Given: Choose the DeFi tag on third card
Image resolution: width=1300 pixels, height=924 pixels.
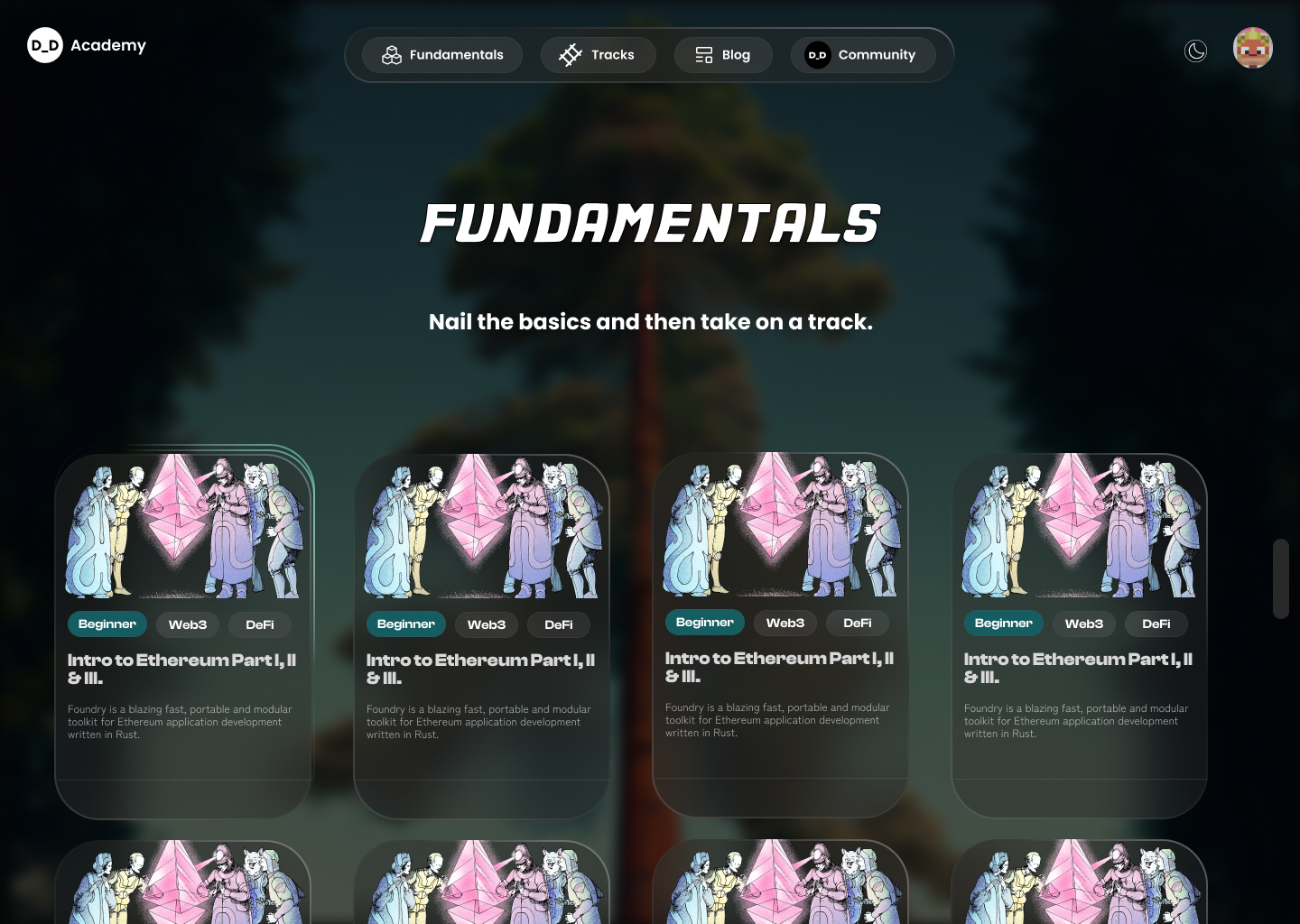Looking at the screenshot, I should pos(858,623).
